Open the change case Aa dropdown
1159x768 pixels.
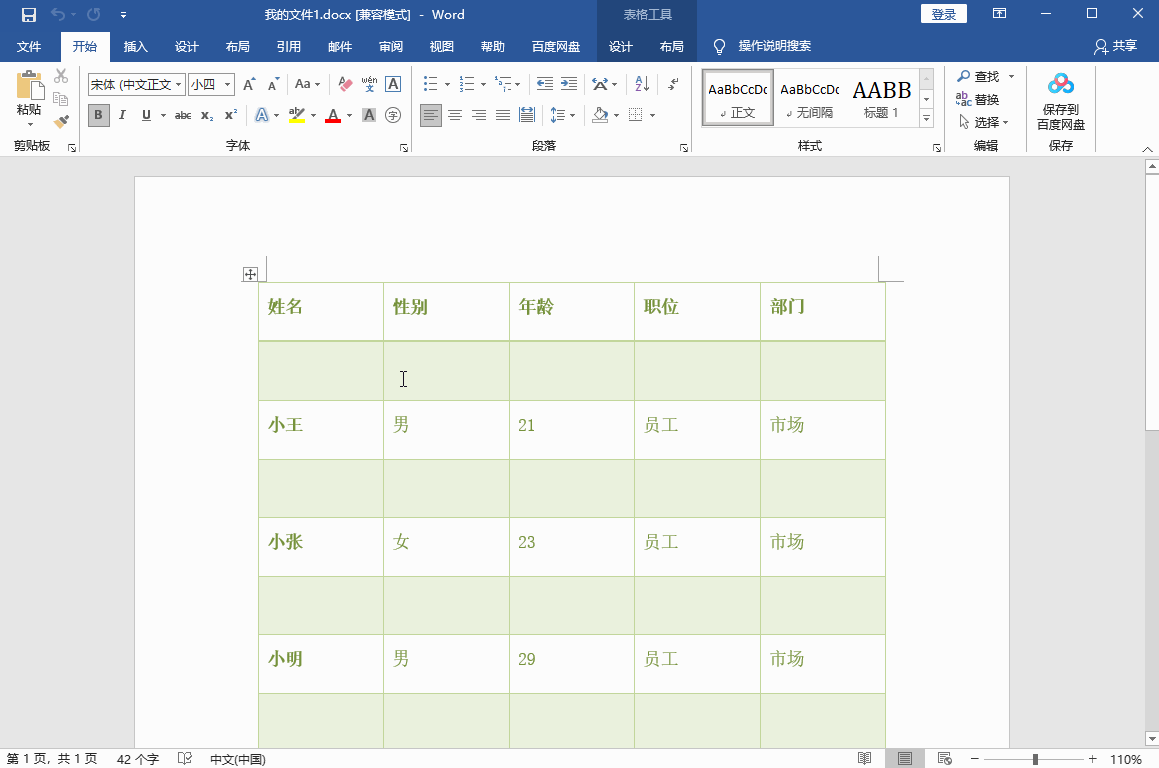pos(307,84)
